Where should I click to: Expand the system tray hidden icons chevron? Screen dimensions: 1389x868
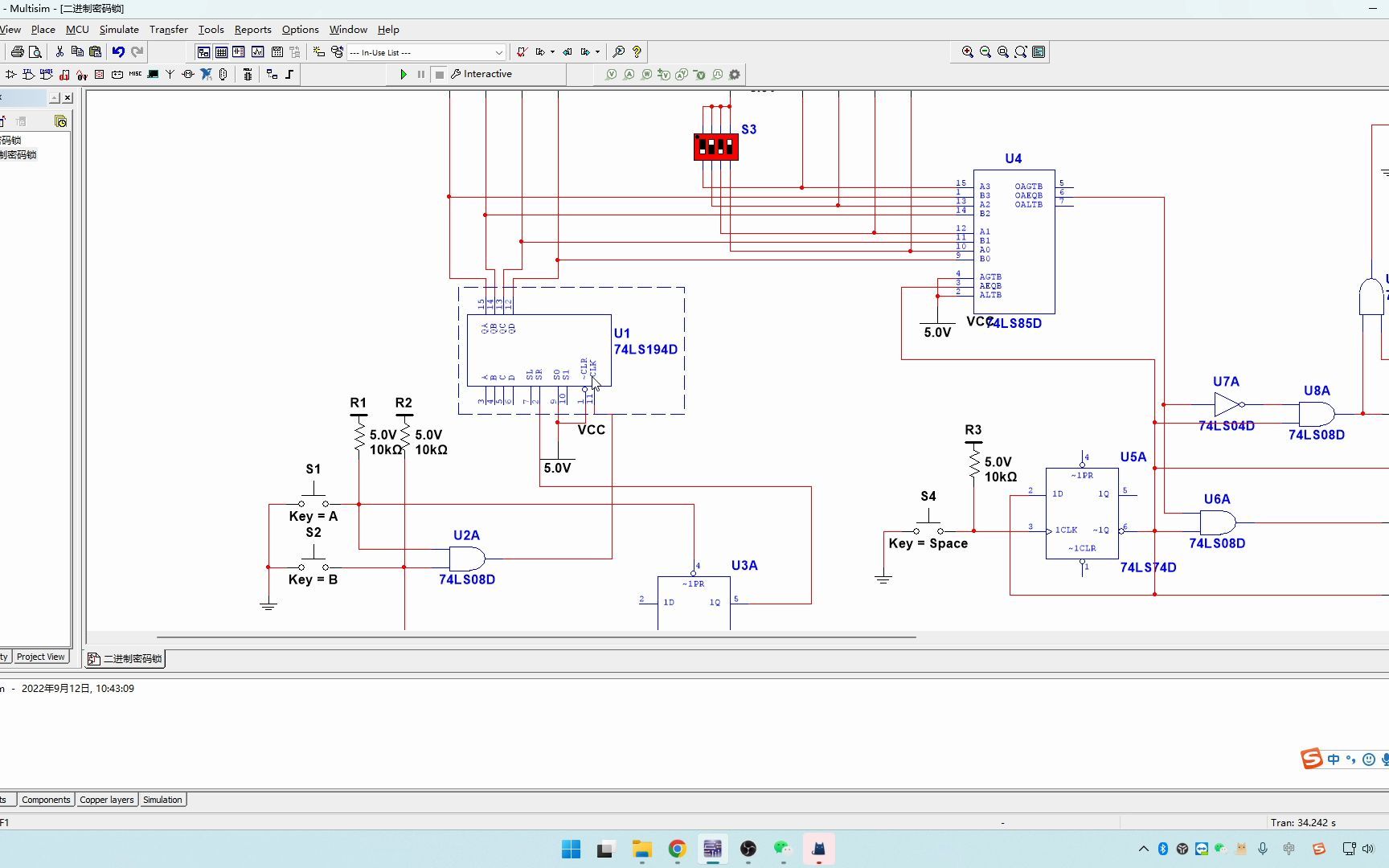tap(1143, 849)
